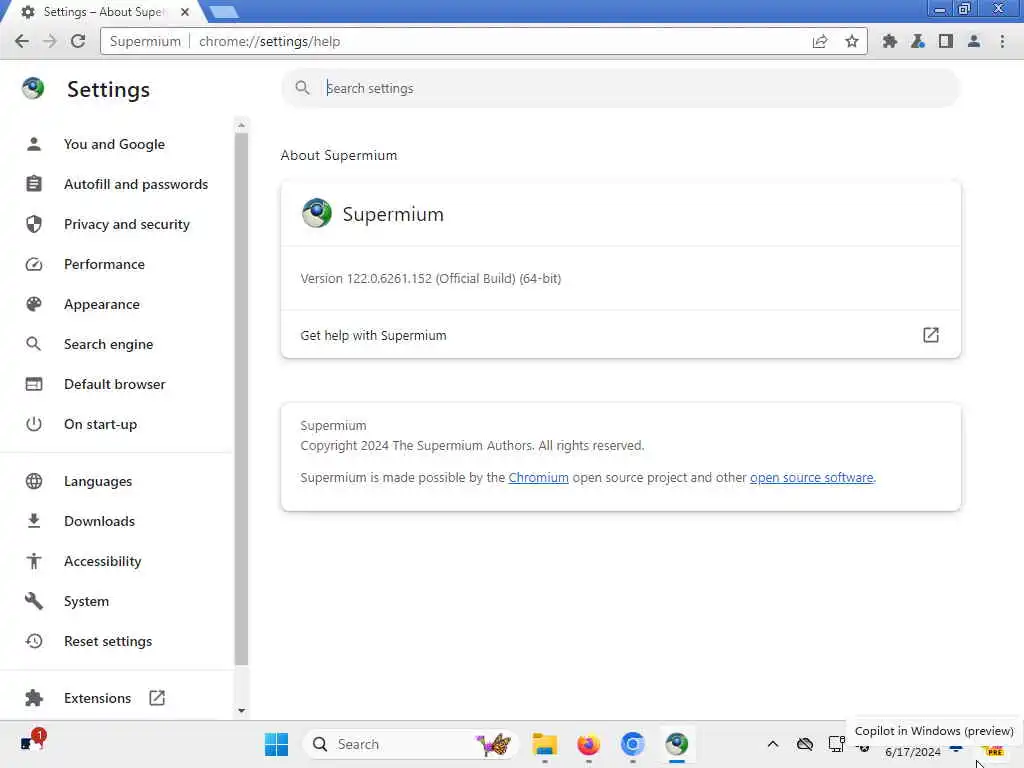Click the search magnifier in settings
Viewport: 1024px width, 768px height.
[302, 88]
